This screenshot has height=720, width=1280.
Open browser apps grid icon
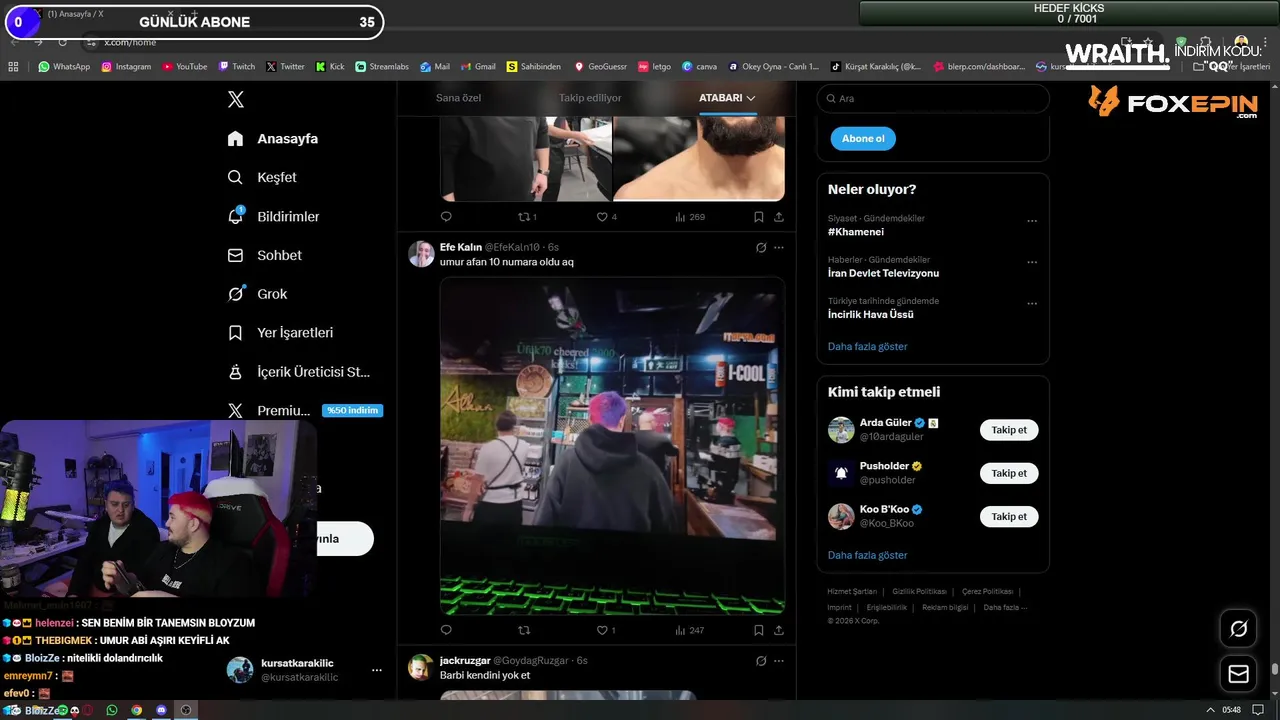[13, 67]
